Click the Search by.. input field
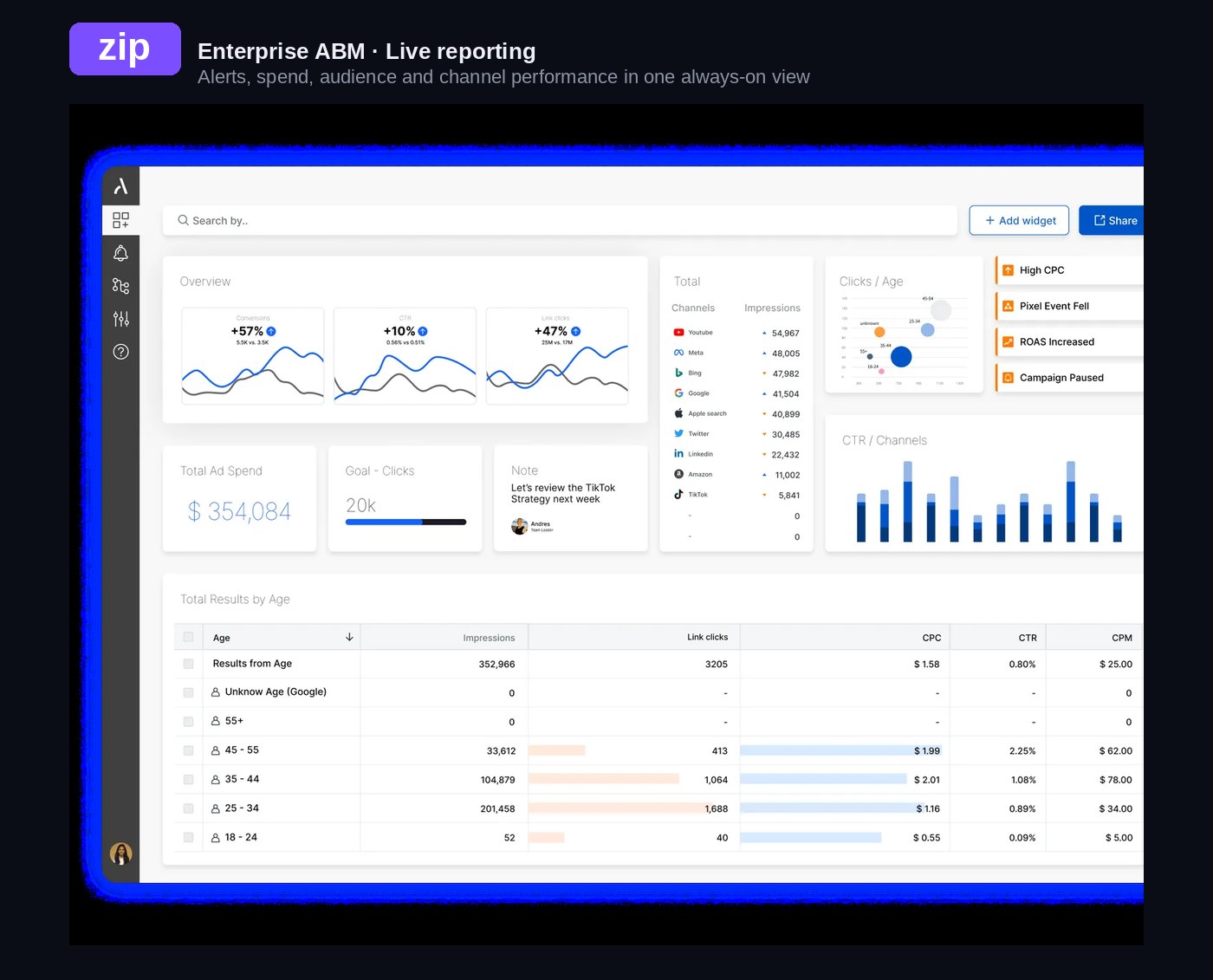The image size is (1213, 980). click(x=560, y=220)
